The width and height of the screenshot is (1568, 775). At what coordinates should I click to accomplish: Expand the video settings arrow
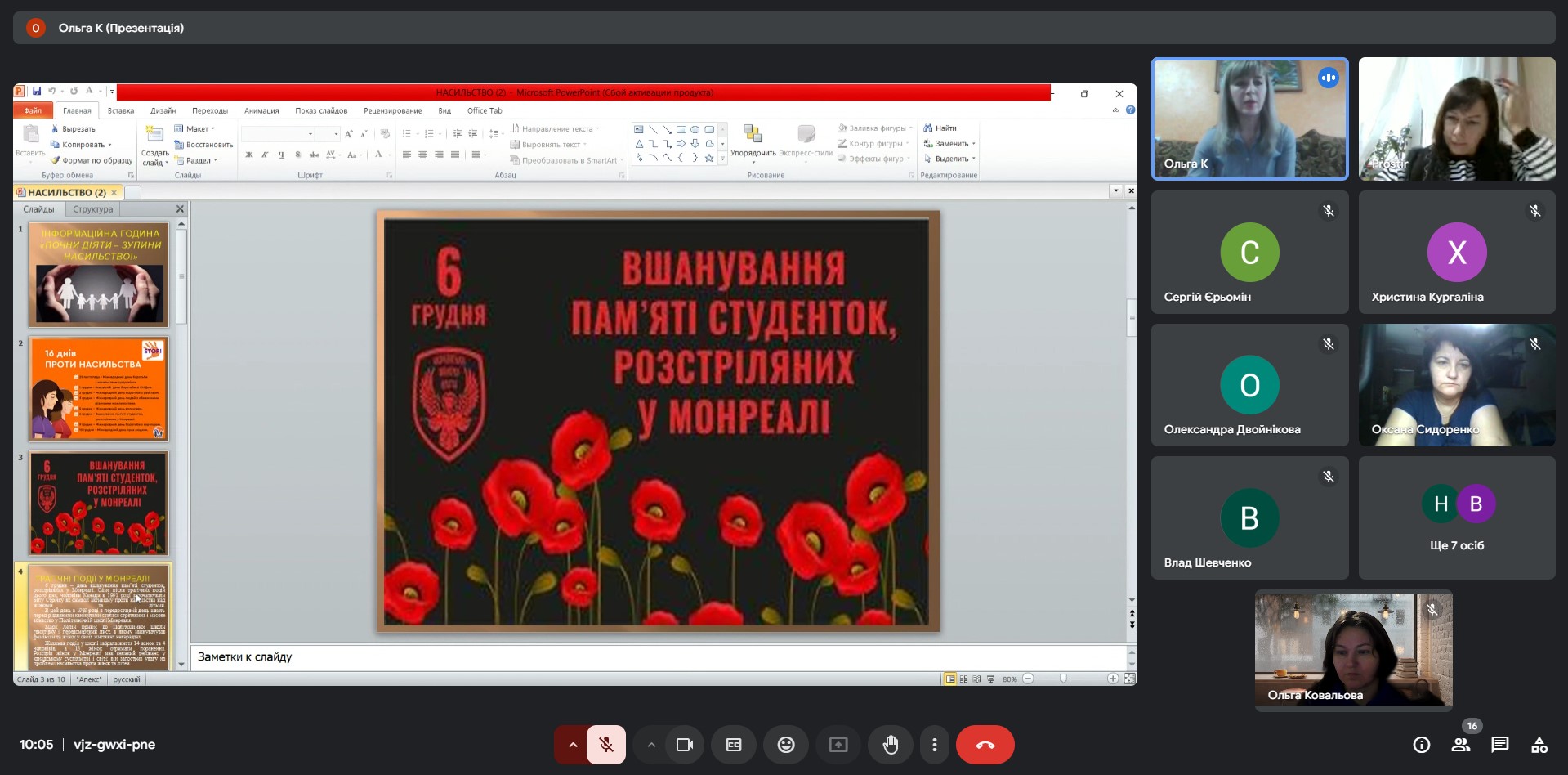(x=651, y=745)
